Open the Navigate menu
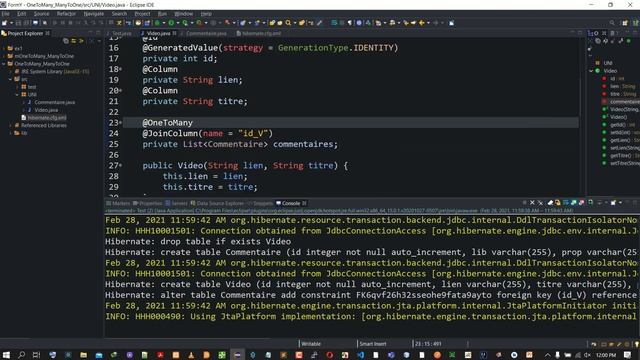Screen dimensions: 640x360 (x=93, y=14)
